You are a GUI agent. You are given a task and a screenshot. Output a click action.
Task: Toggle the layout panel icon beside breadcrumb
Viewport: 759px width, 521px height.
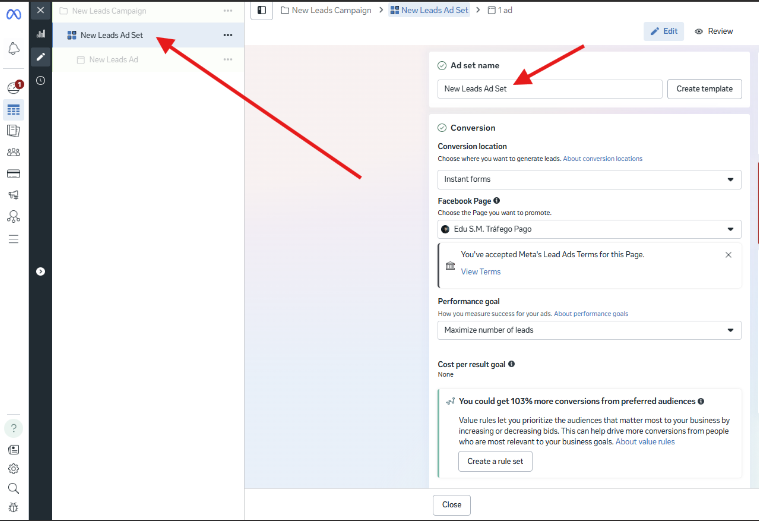pyautogui.click(x=262, y=10)
